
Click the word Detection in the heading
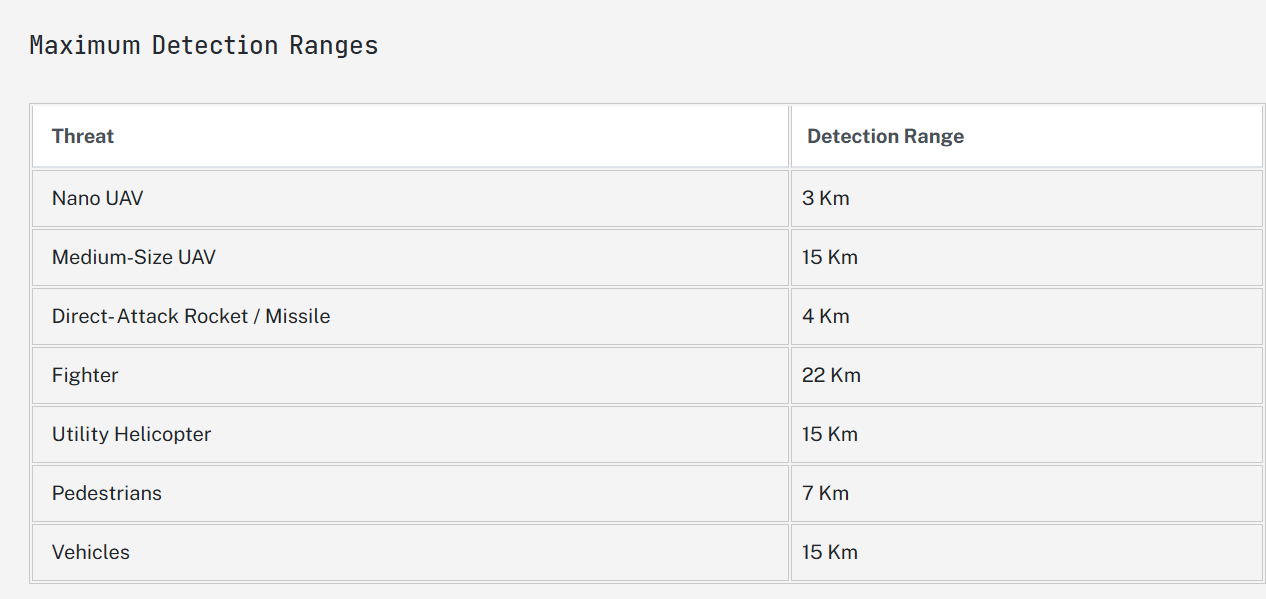[215, 45]
